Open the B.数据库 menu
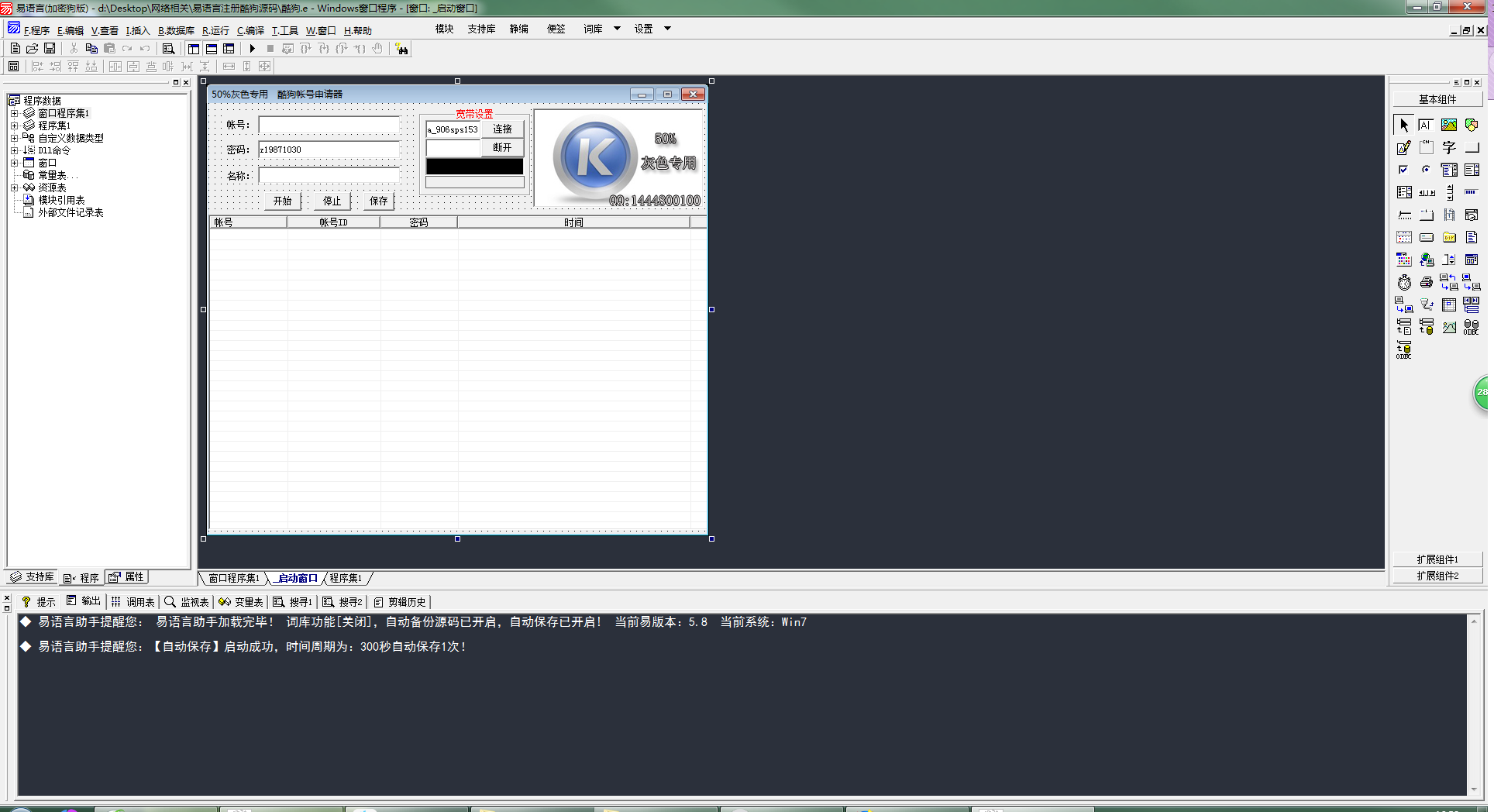This screenshot has width=1494, height=812. pos(176,31)
